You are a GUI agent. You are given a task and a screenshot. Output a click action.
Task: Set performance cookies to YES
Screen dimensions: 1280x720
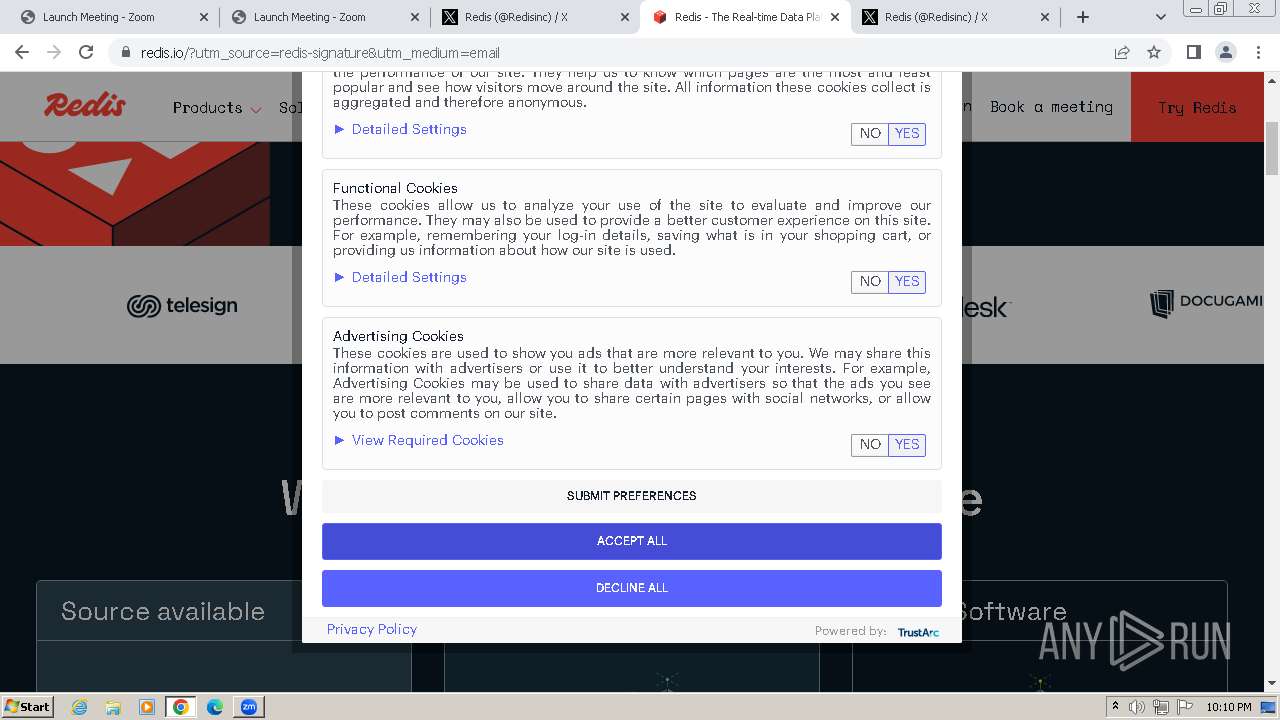coord(907,134)
